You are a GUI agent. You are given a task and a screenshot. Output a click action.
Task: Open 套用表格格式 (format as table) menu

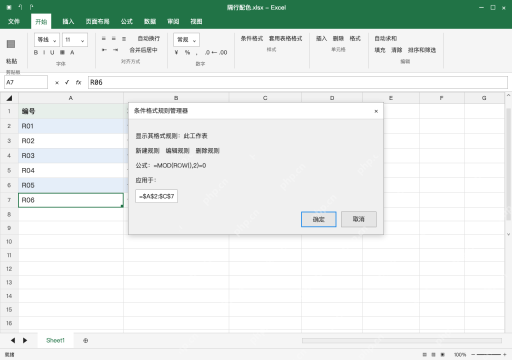[x=286, y=39]
